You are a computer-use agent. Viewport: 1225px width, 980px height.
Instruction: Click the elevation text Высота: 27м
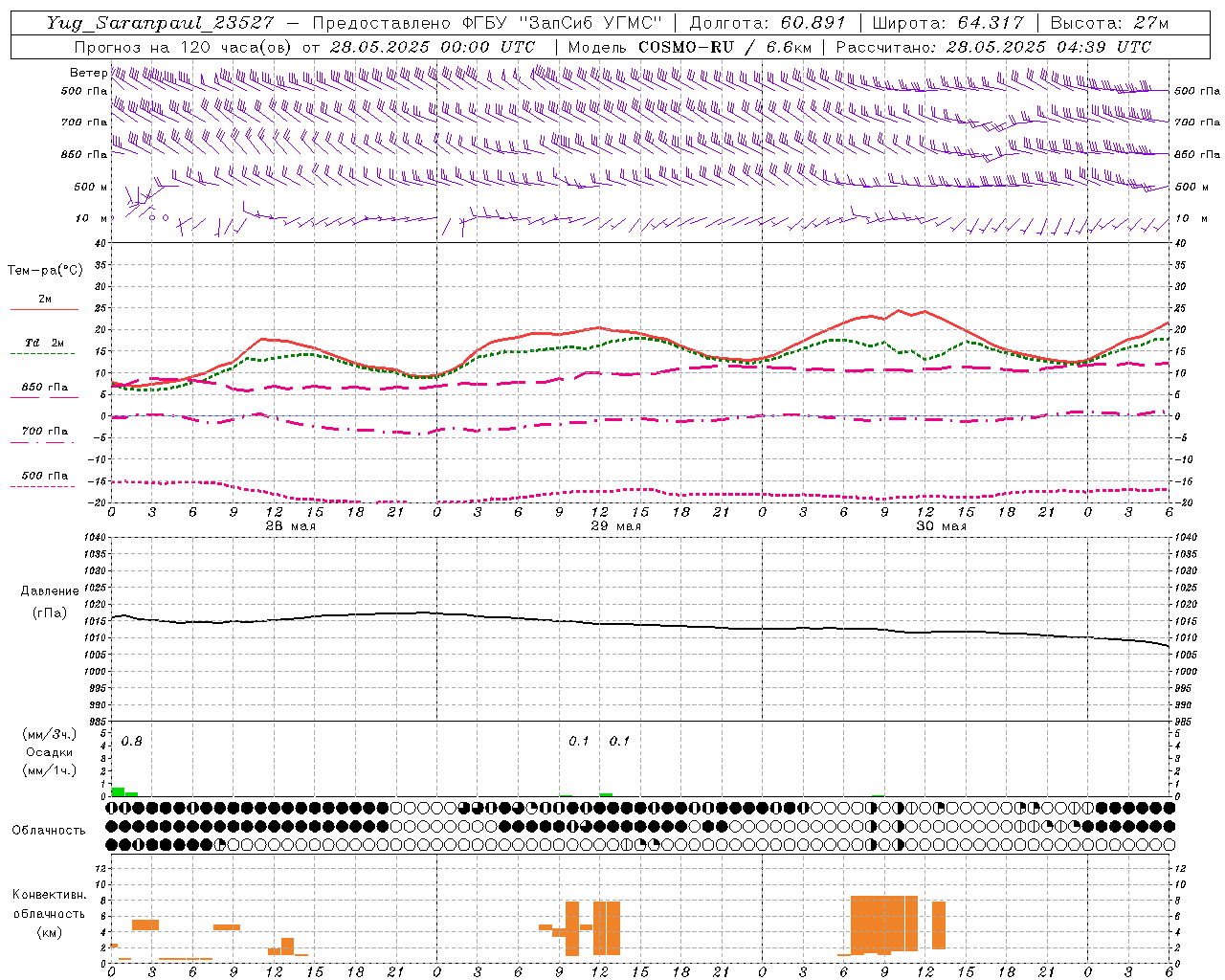1109,23
